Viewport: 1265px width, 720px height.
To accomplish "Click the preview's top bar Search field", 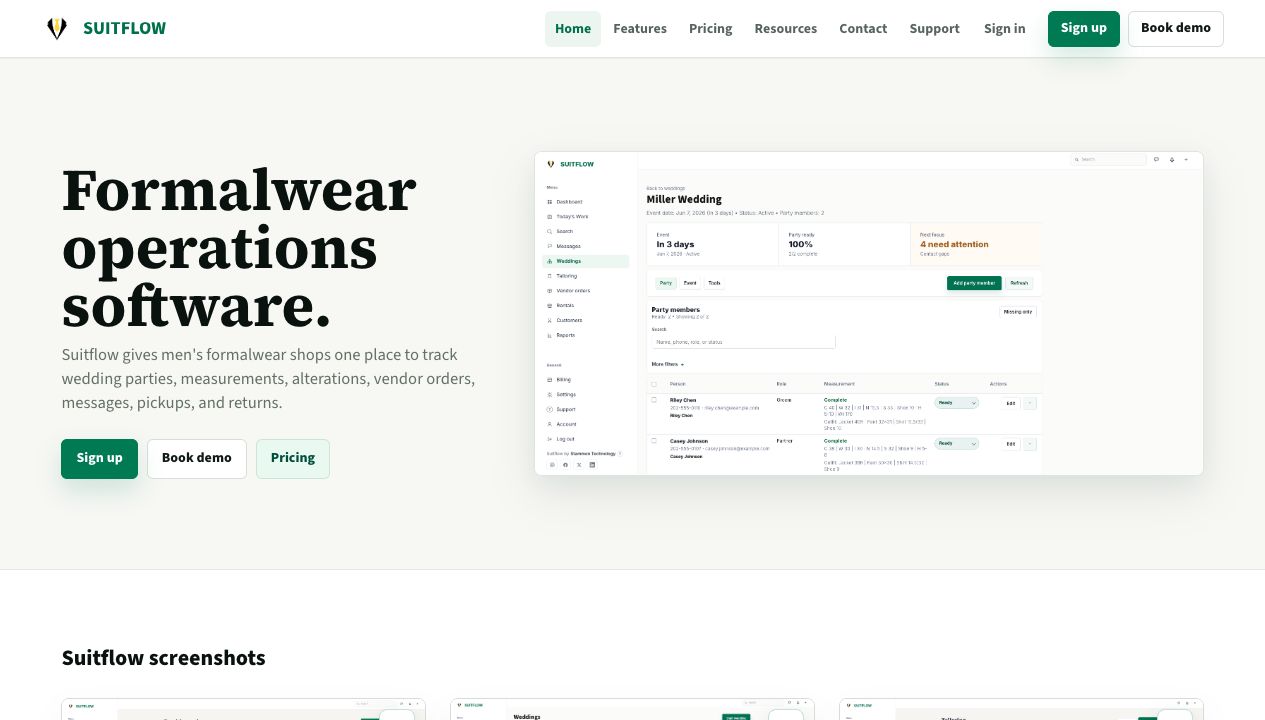I will tap(1108, 159).
